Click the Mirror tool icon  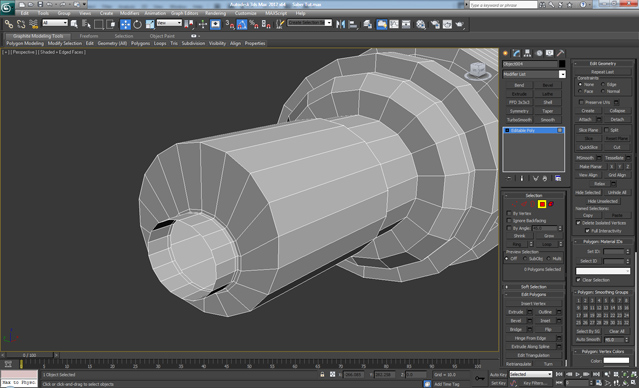tap(340, 24)
